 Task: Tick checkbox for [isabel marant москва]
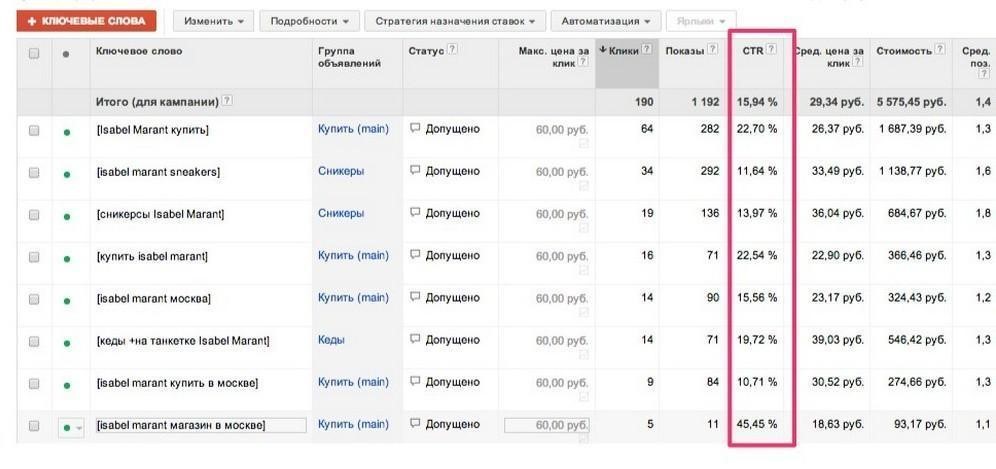click(34, 299)
